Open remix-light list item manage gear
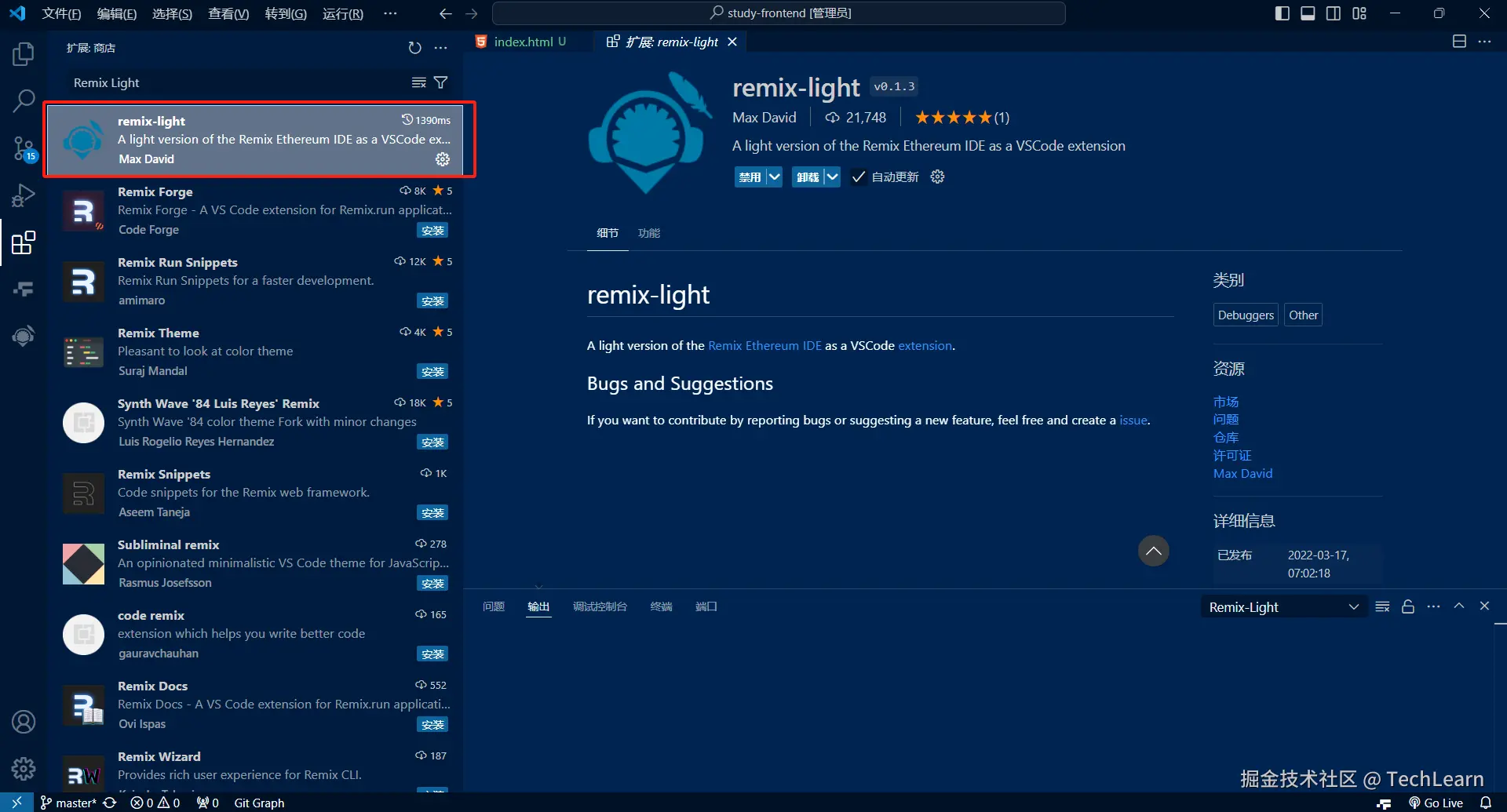Screen dimensions: 1507x812 pyautogui.click(x=443, y=159)
